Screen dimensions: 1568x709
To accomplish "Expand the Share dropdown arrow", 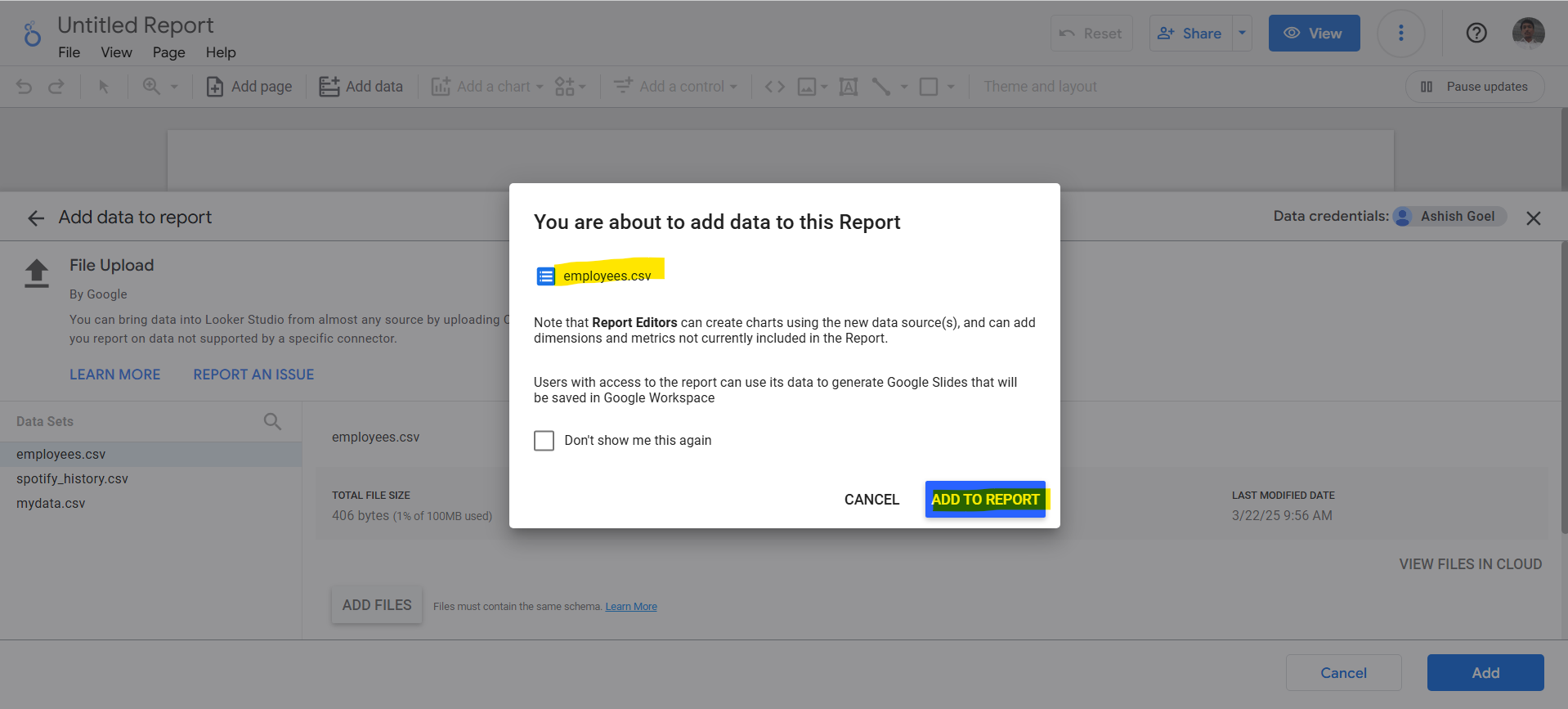I will point(1242,34).
